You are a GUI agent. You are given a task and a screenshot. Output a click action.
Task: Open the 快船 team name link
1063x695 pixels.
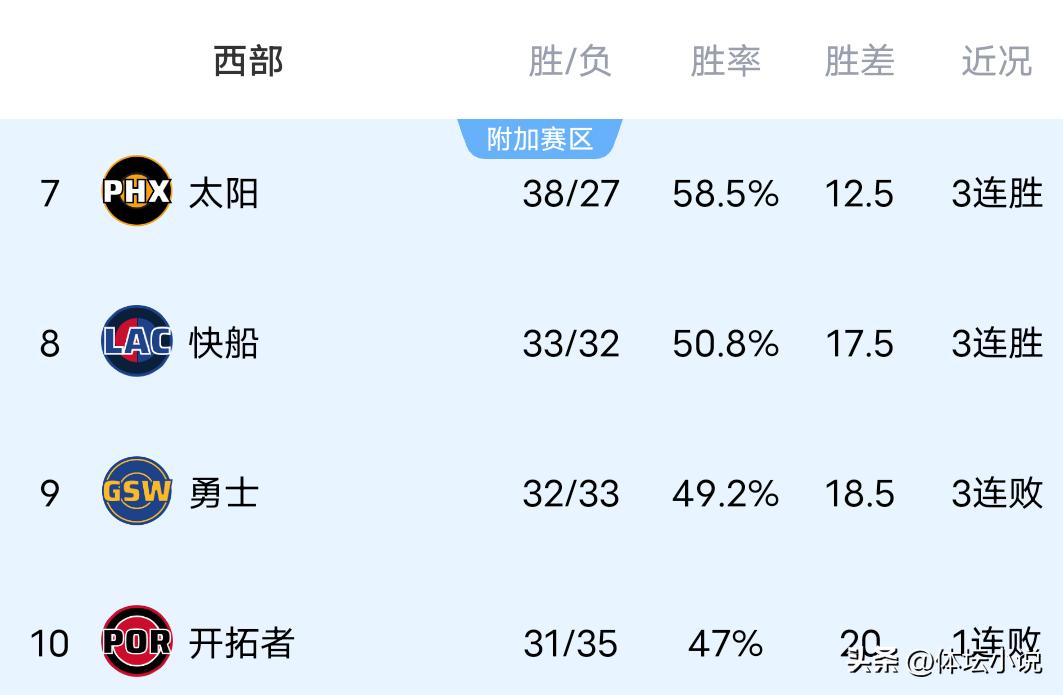point(224,343)
